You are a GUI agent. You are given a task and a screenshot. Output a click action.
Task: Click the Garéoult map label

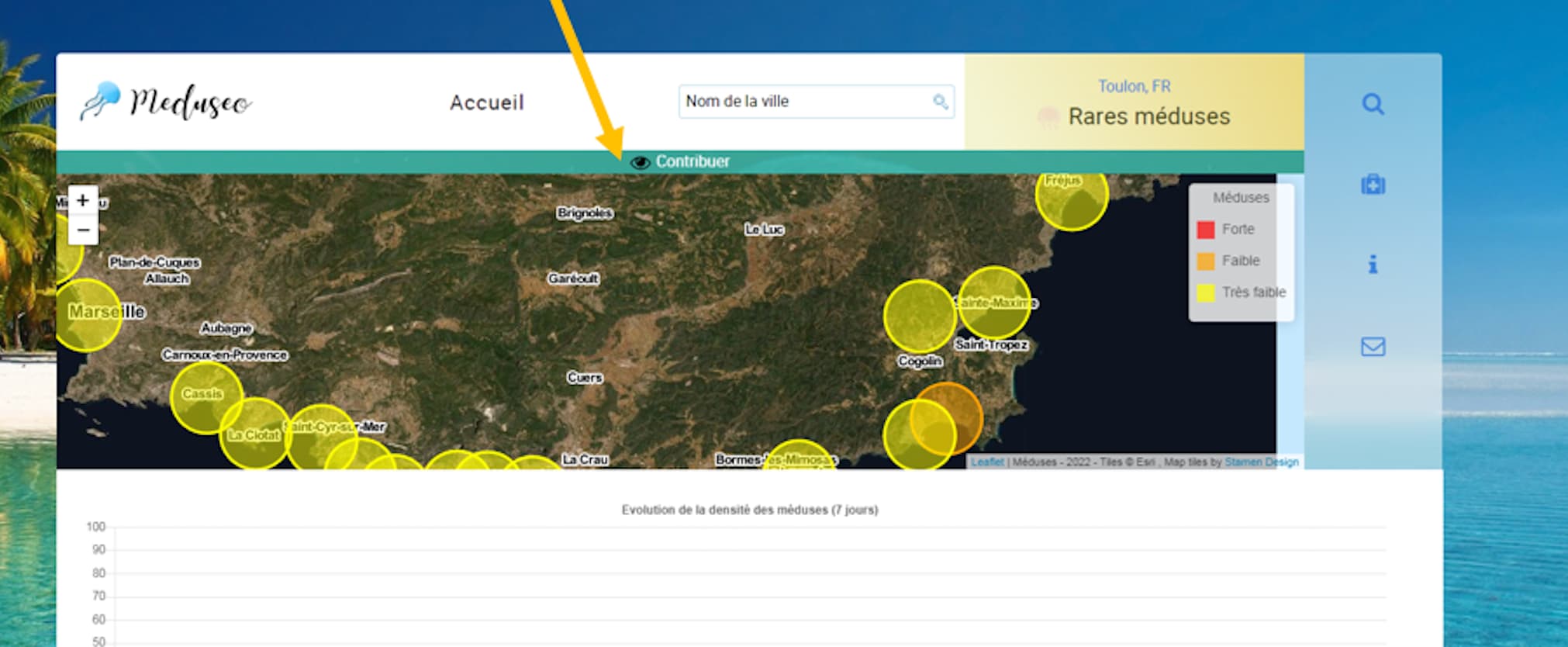click(x=573, y=278)
